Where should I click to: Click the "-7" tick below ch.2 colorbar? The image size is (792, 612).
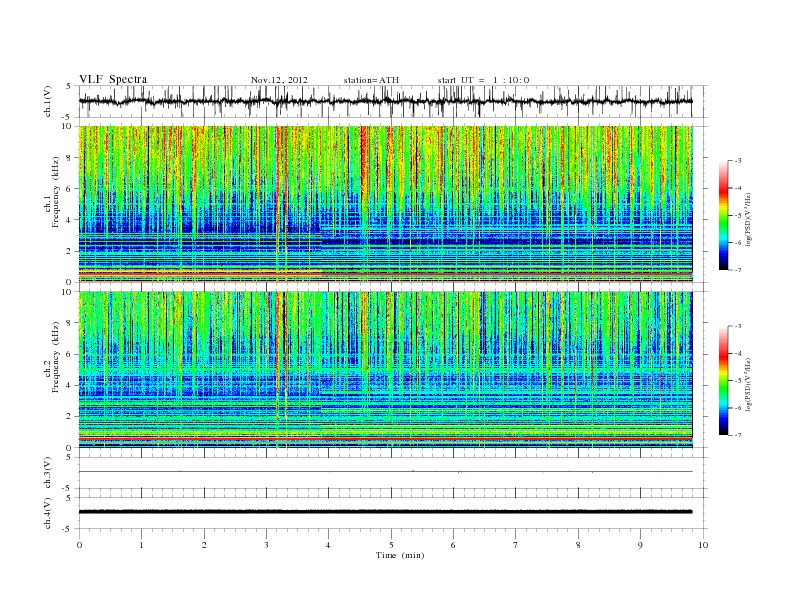[x=738, y=435]
